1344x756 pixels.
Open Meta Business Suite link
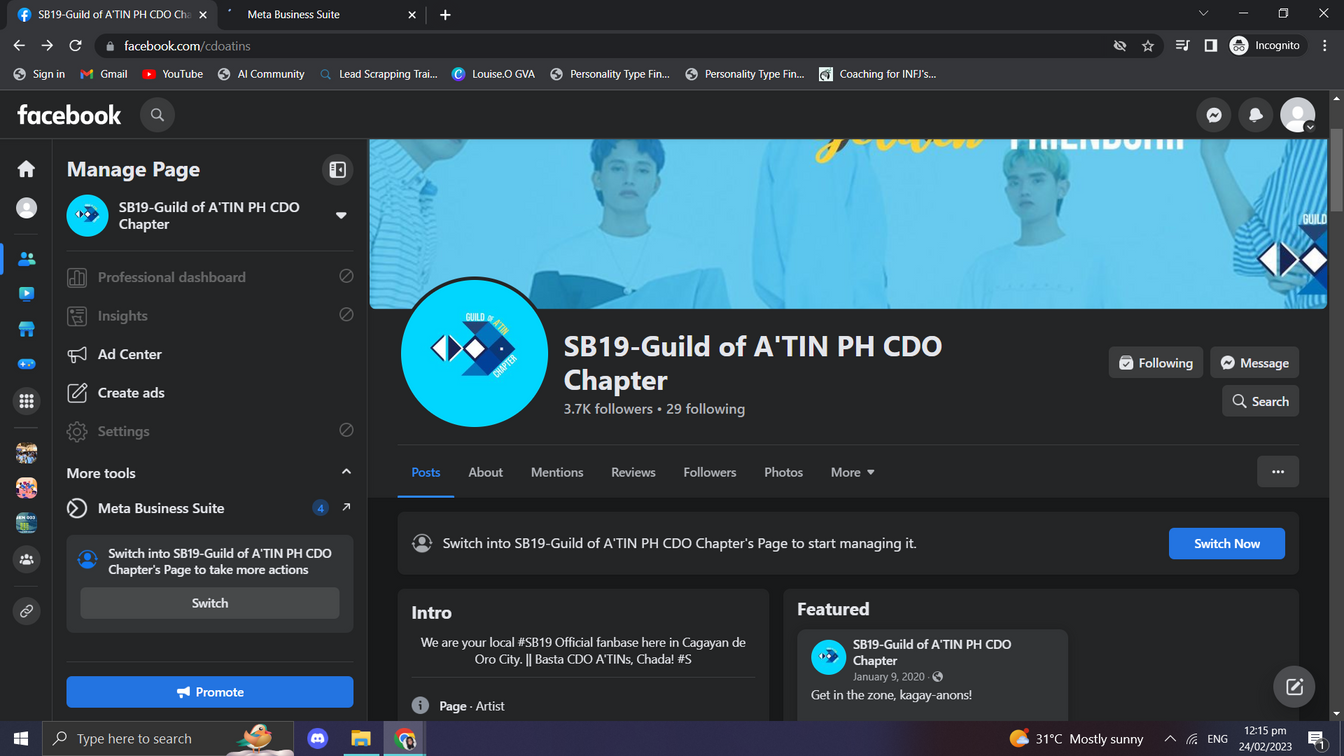point(210,508)
